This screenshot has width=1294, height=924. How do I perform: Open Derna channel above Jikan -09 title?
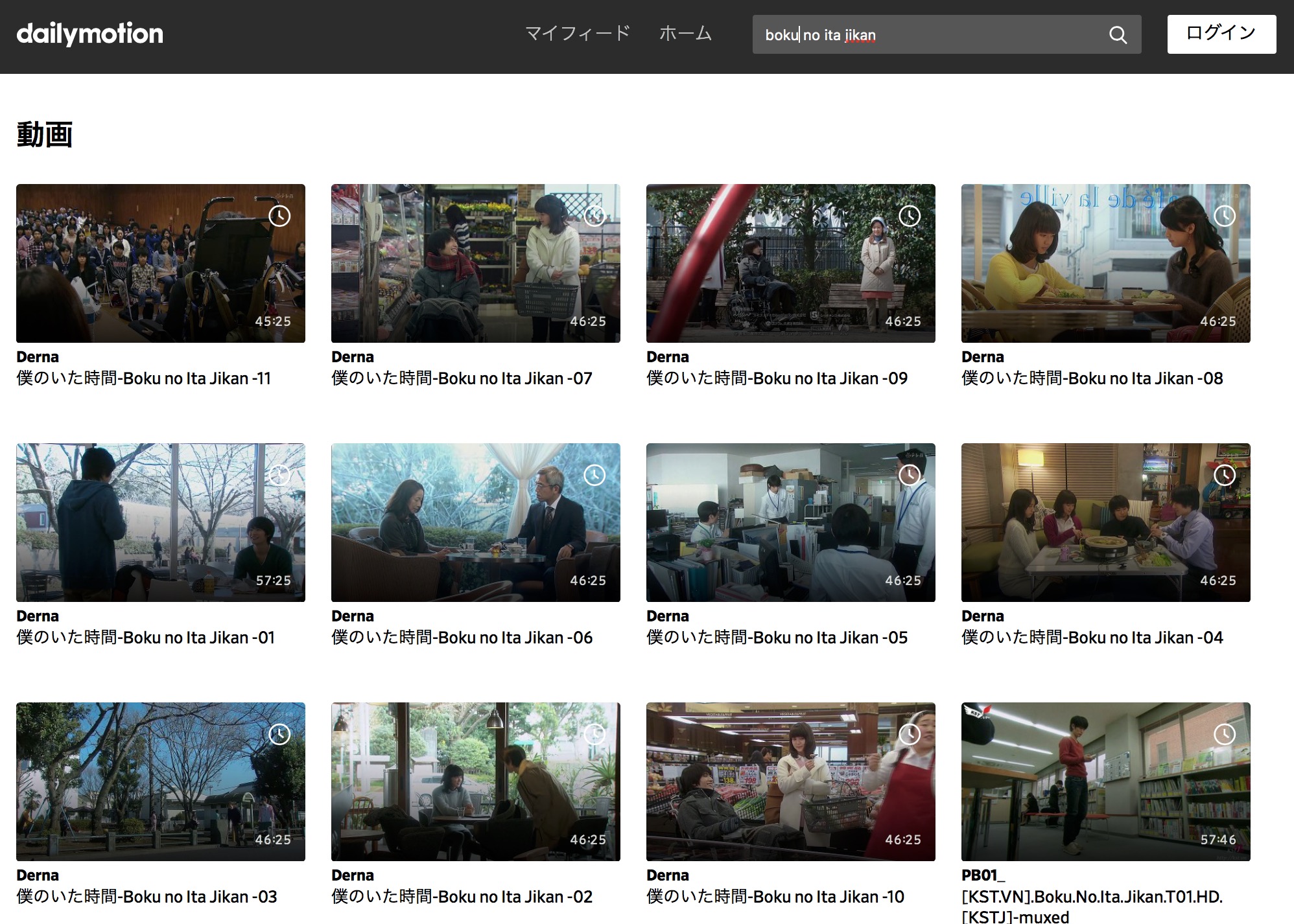(668, 357)
